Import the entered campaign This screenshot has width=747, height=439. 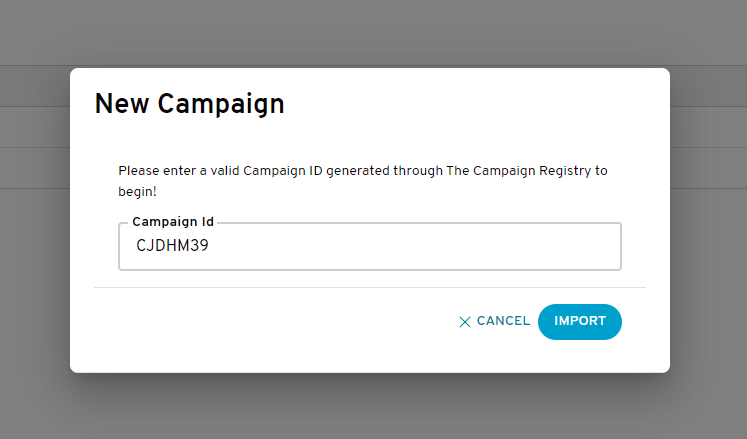coord(579,322)
